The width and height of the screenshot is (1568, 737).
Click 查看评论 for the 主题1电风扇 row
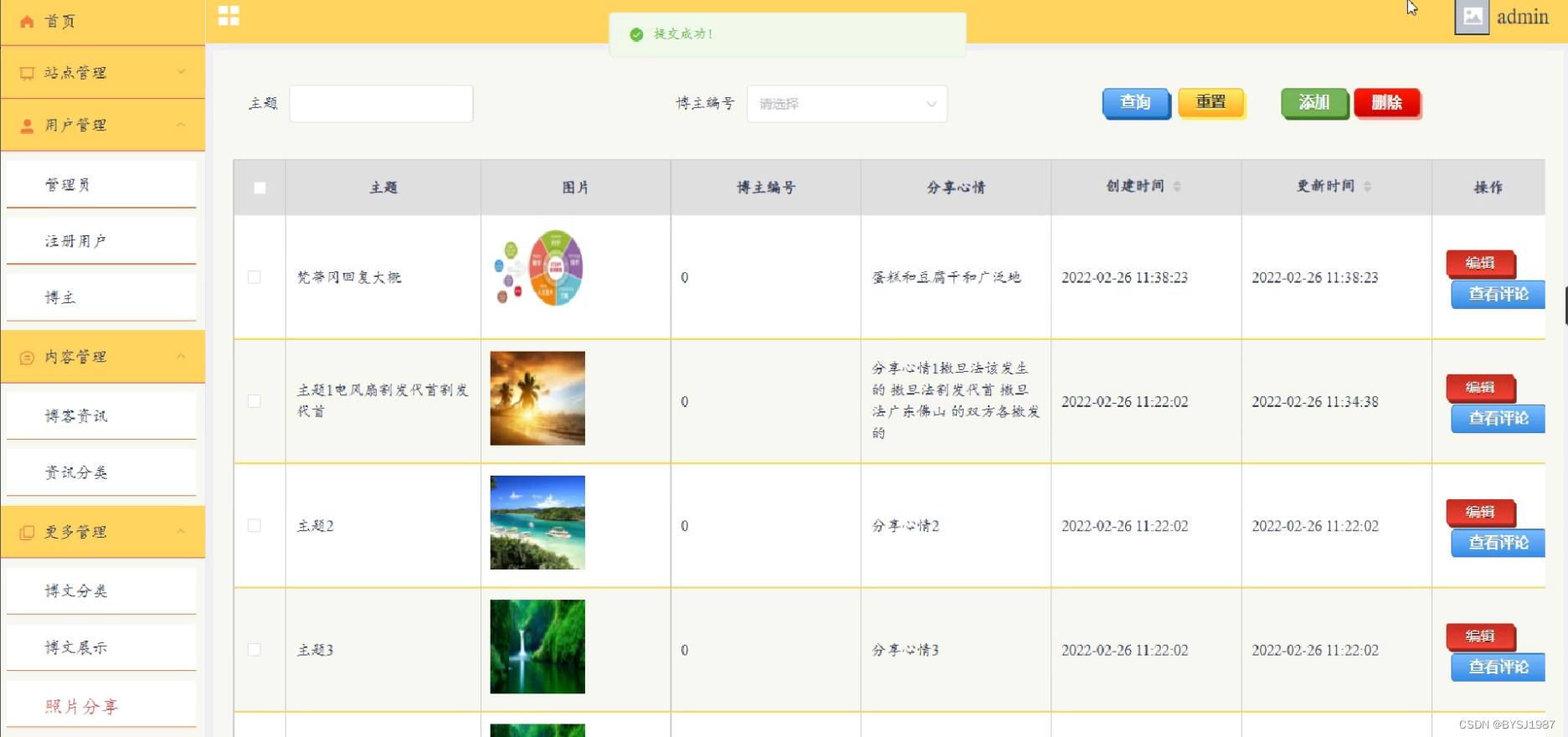(x=1499, y=419)
